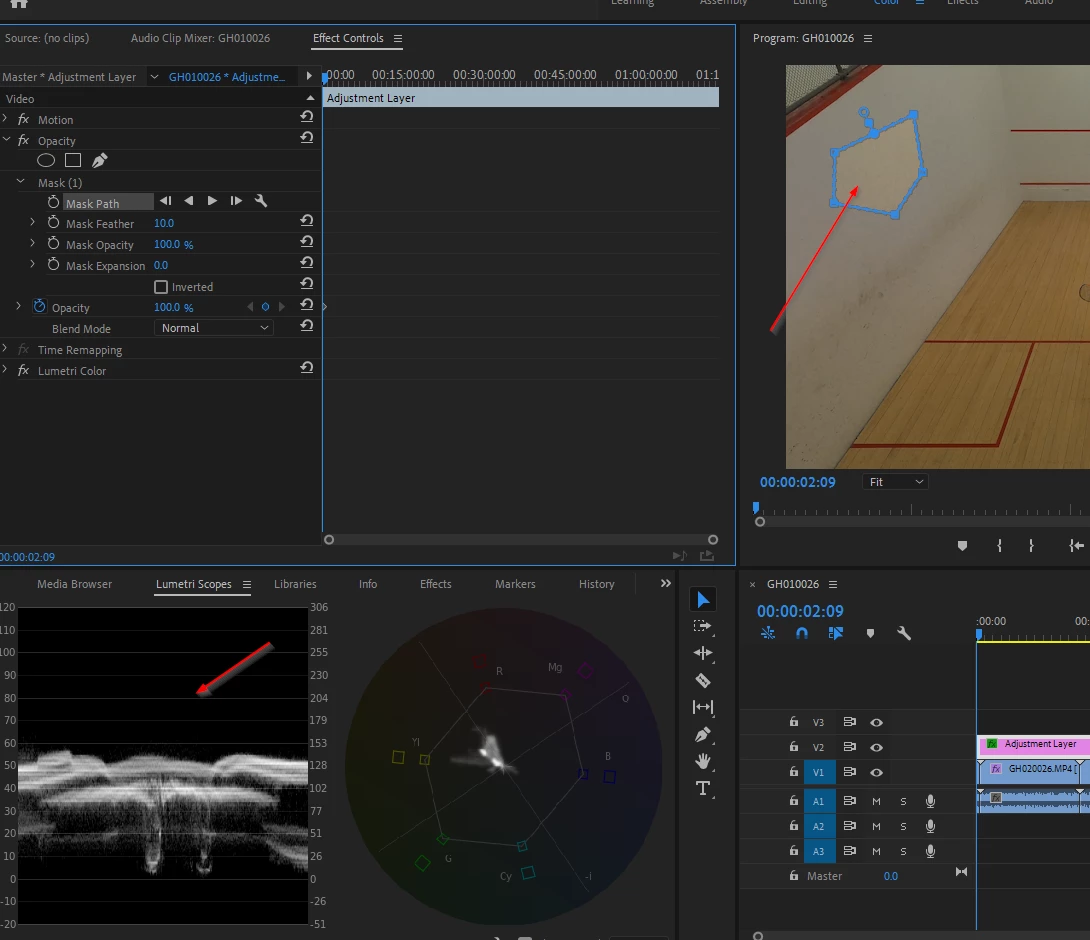Open the History tab
Viewport: 1090px width, 940px height.
tap(596, 584)
